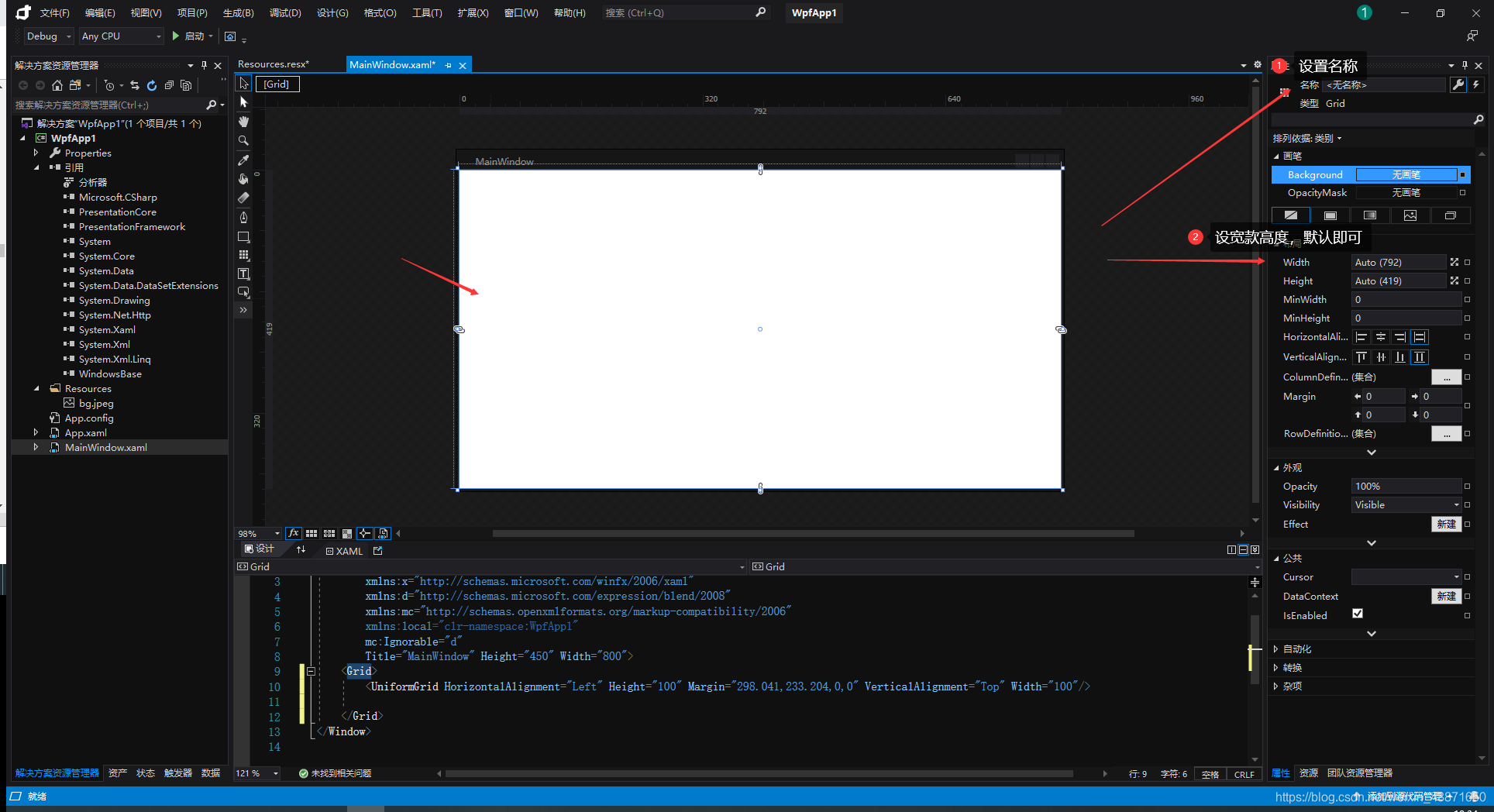This screenshot has width=1494, height=812.
Task: Toggle snapping to gridlines
Action: point(329,533)
